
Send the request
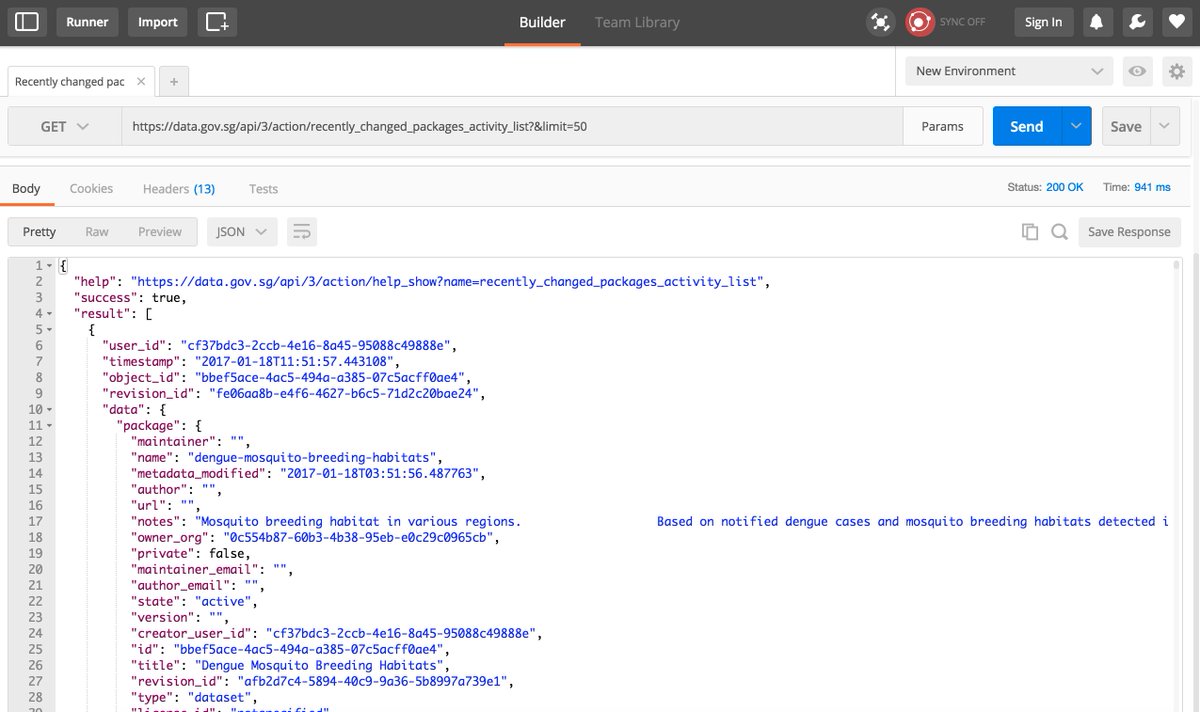click(1027, 126)
